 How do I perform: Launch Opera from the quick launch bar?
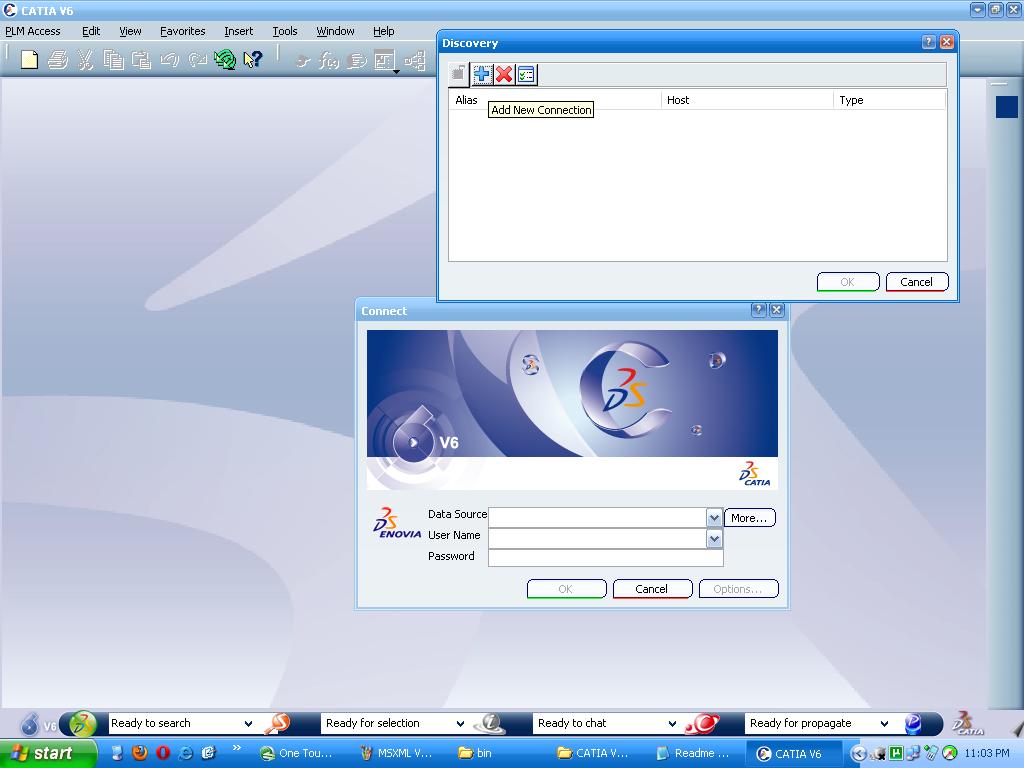[163, 753]
